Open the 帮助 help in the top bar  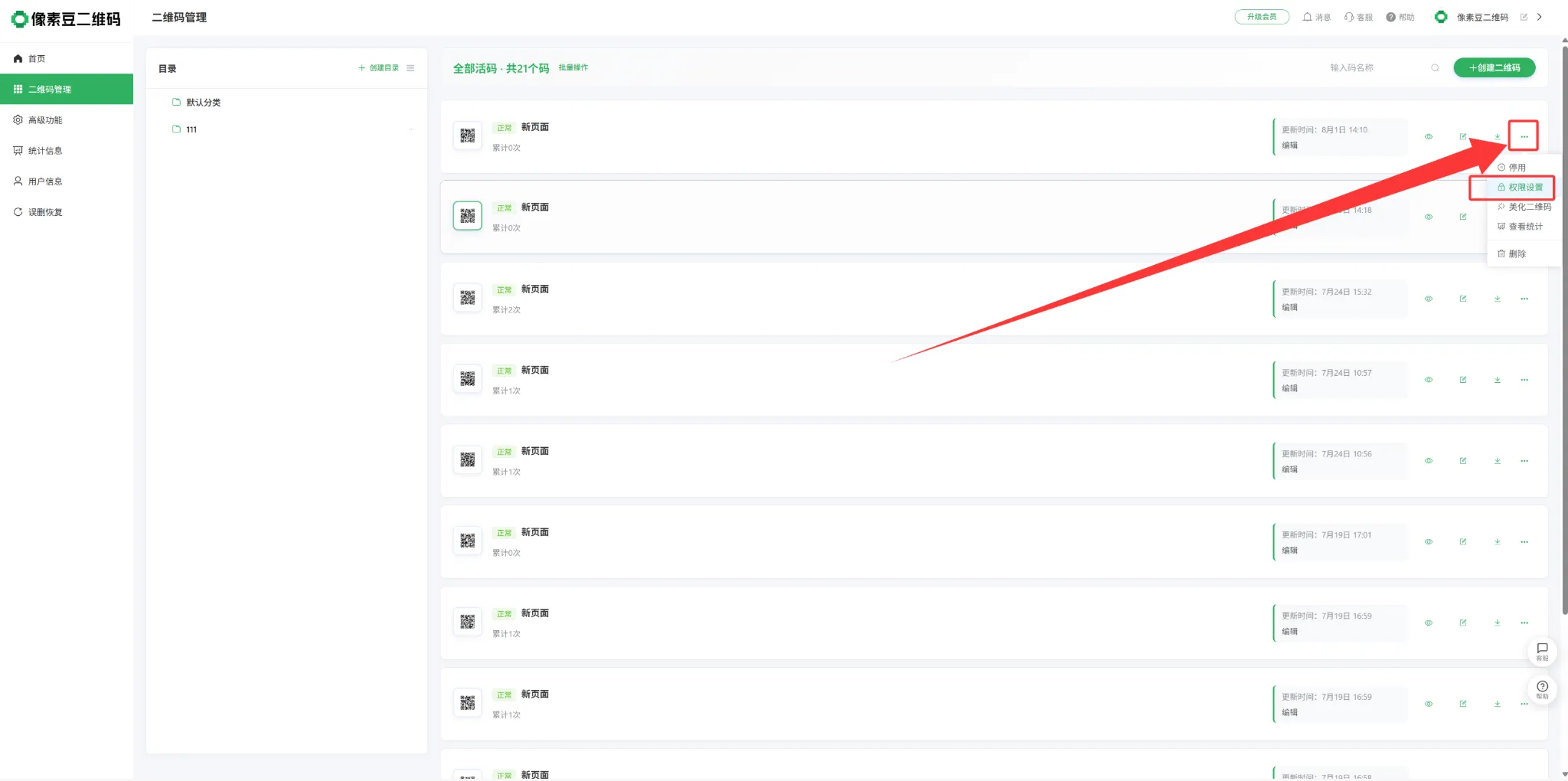pos(1400,17)
